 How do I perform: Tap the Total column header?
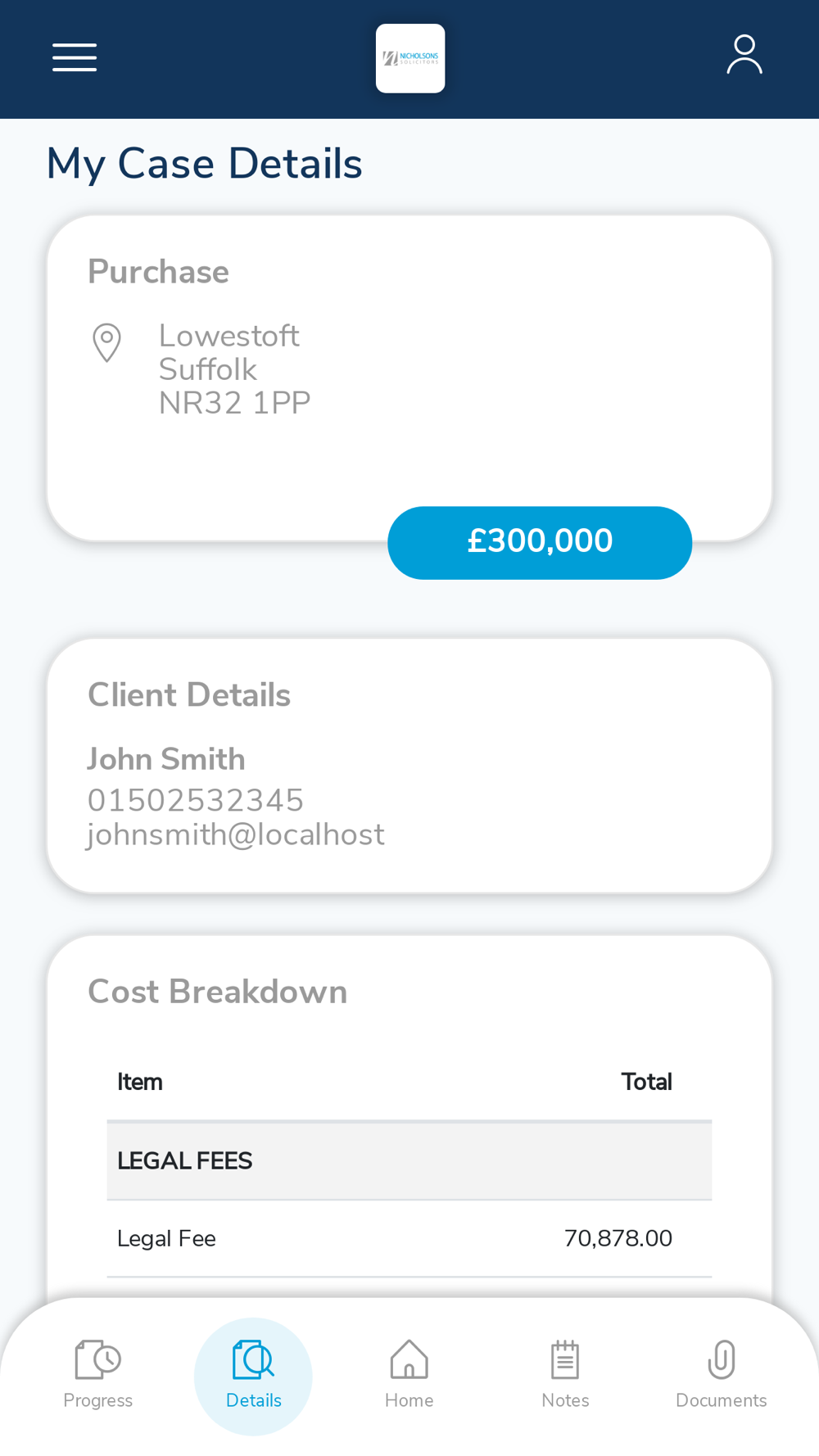646,1082
